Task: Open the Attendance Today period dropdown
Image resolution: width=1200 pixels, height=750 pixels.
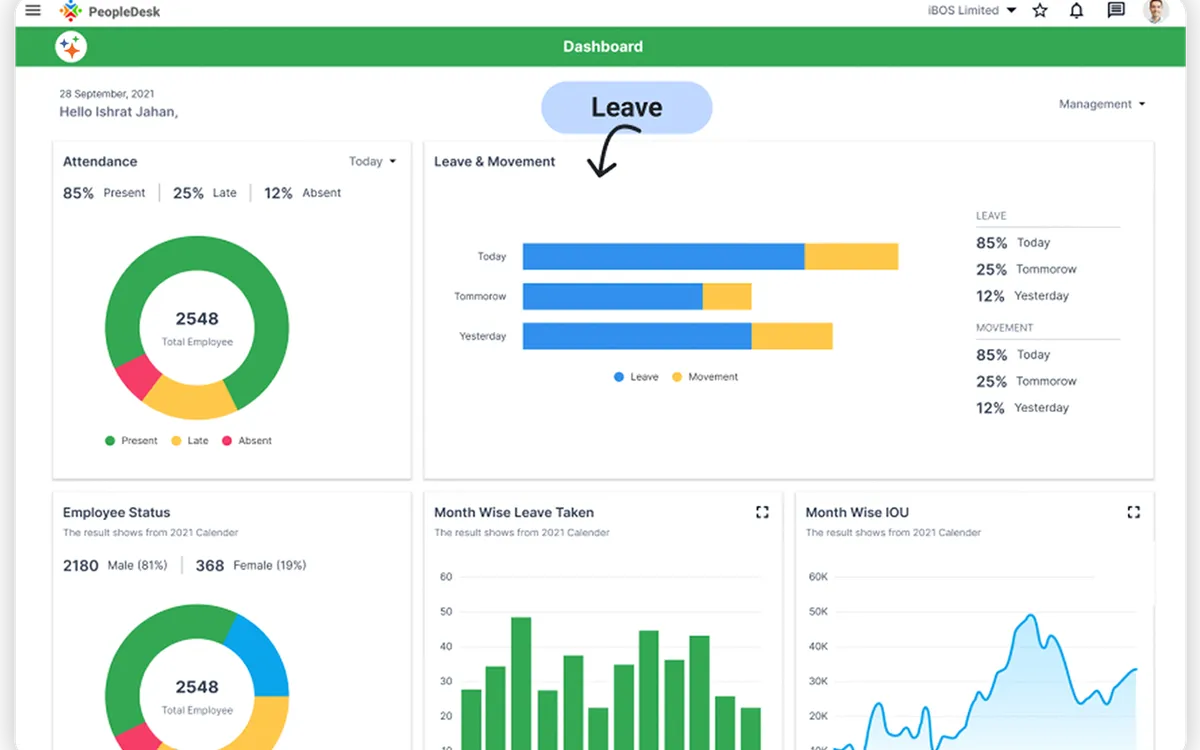Action: [x=372, y=161]
